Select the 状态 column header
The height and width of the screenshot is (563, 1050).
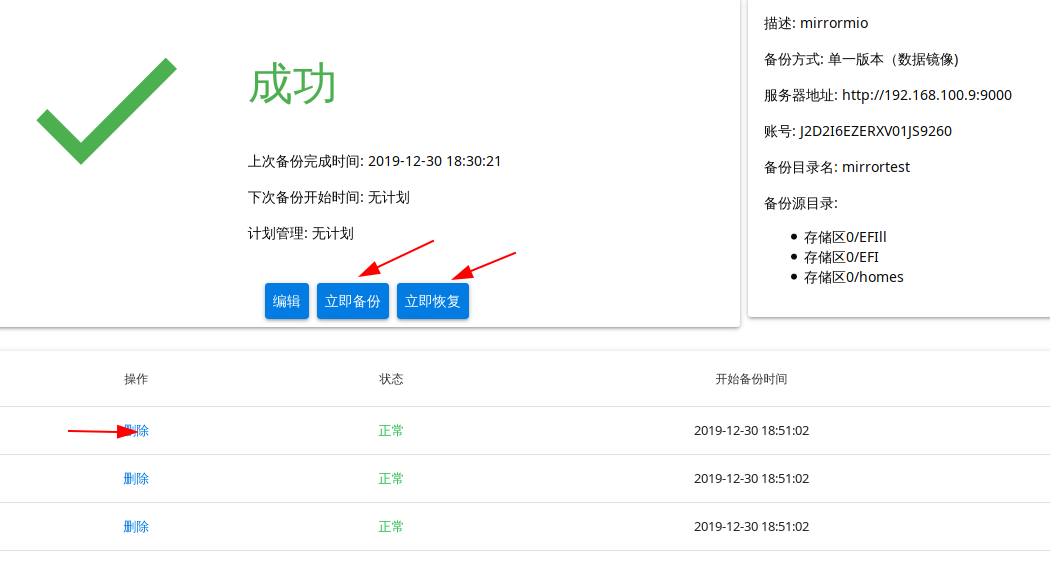click(x=391, y=379)
